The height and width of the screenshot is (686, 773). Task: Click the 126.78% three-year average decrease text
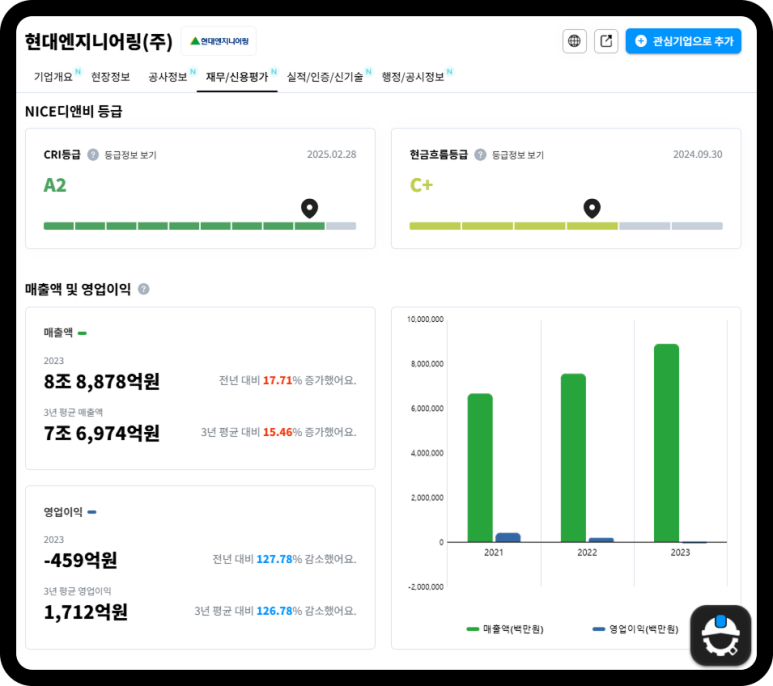click(275, 611)
